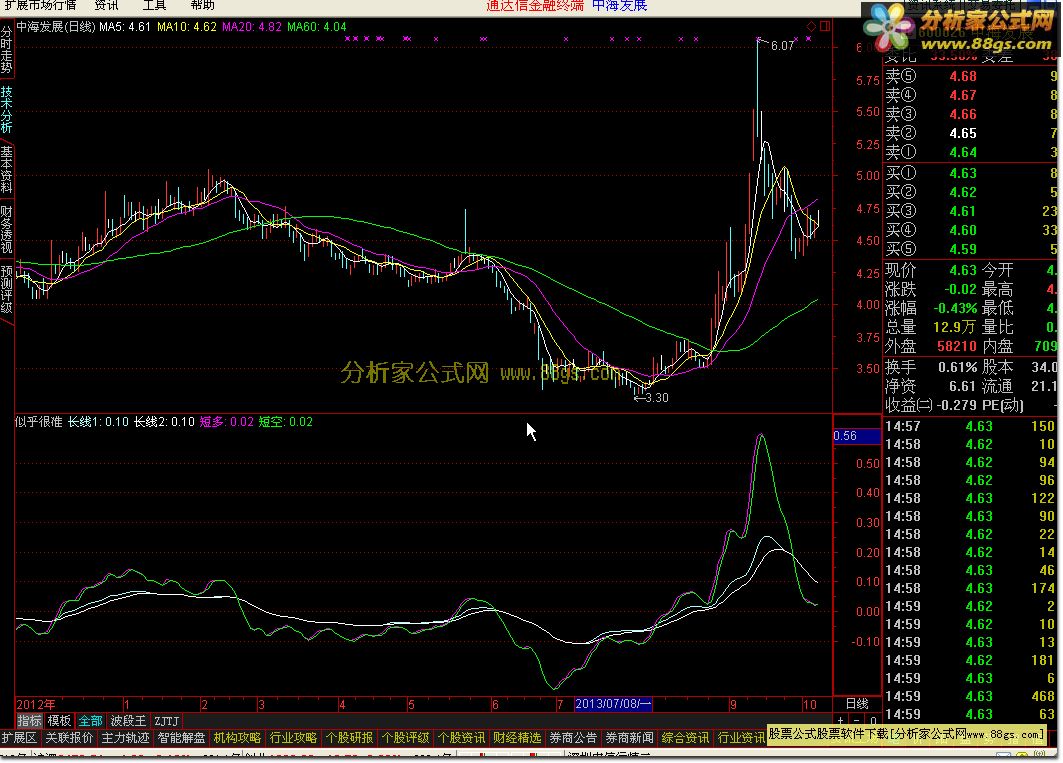Click the 短空: 0.02 indicator value
Screen dimensions: 1063x763
click(x=285, y=422)
